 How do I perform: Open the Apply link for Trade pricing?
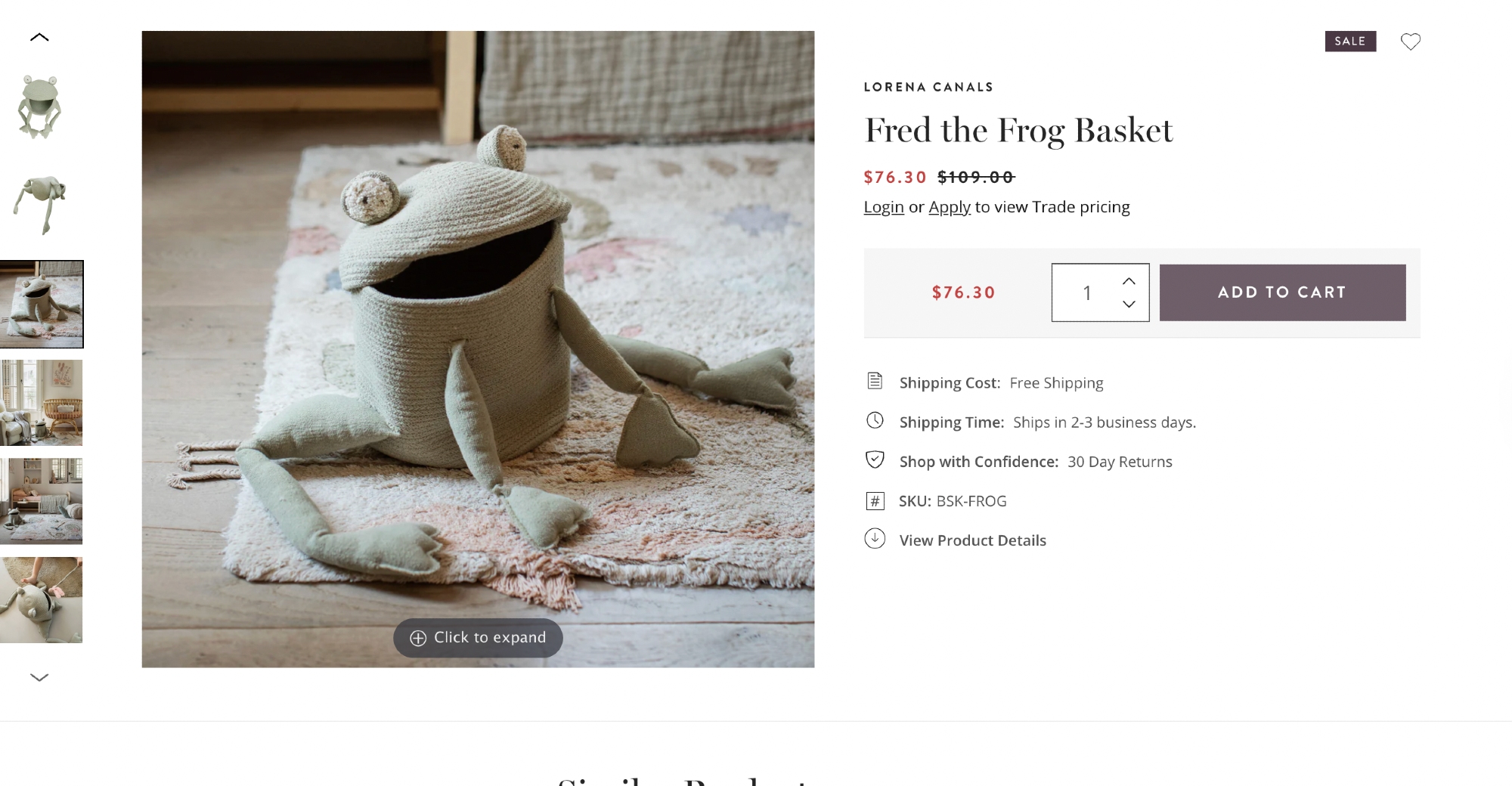click(950, 207)
